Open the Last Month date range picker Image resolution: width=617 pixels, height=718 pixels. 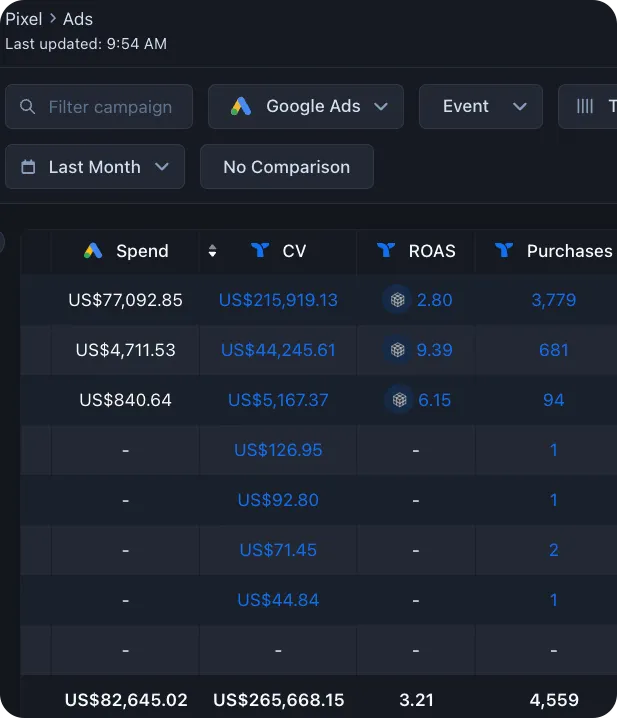[95, 167]
